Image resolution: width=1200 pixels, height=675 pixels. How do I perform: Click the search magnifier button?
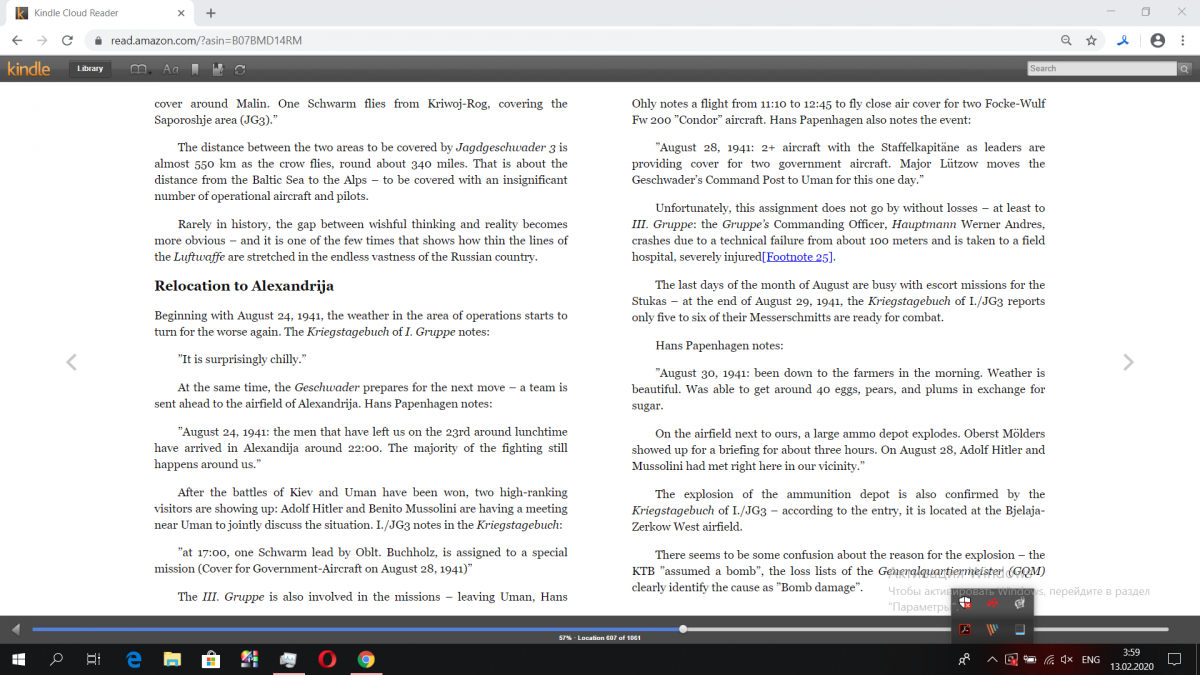coord(1184,68)
